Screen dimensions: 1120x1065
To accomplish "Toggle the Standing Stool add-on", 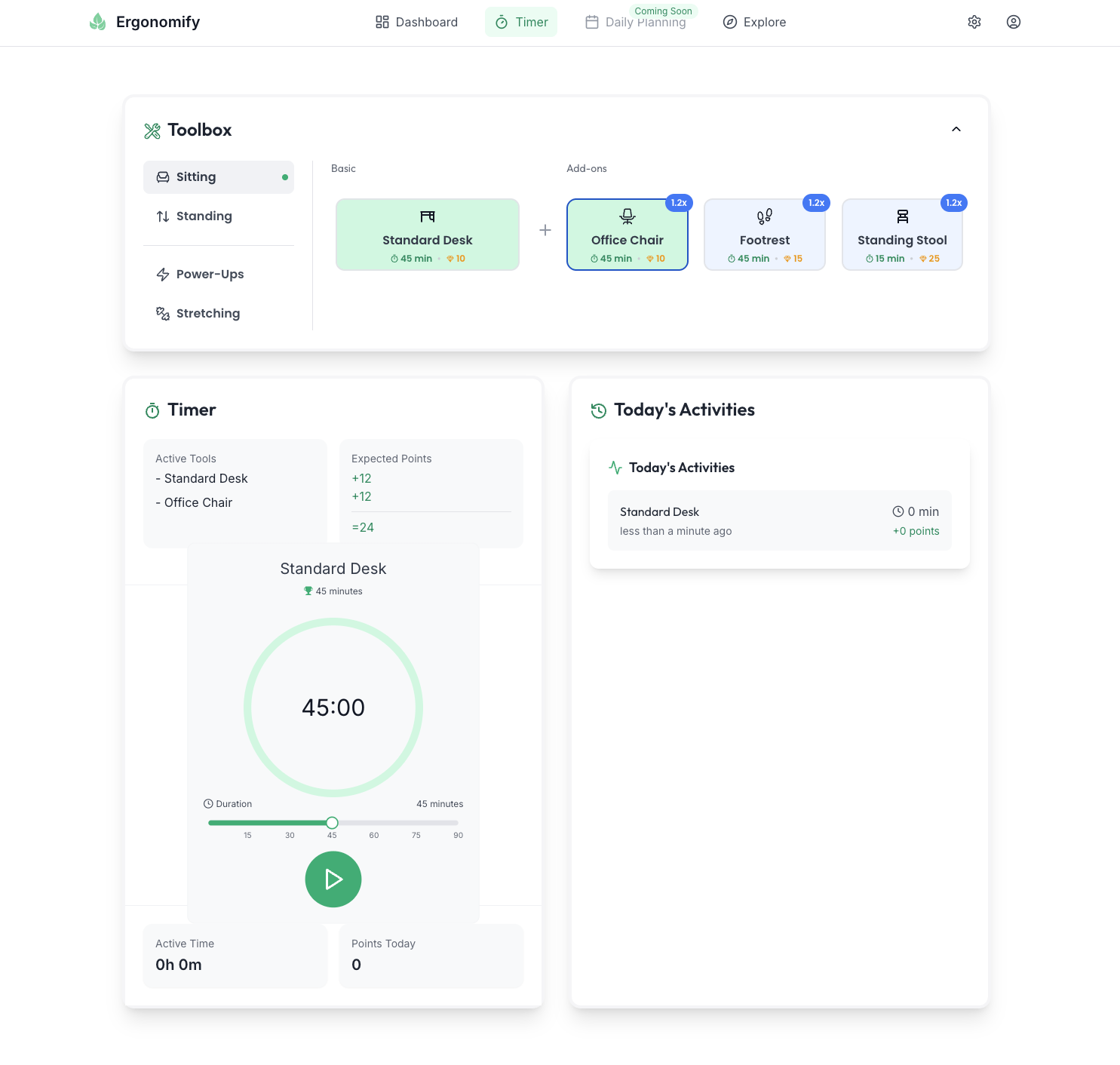I will pos(901,235).
